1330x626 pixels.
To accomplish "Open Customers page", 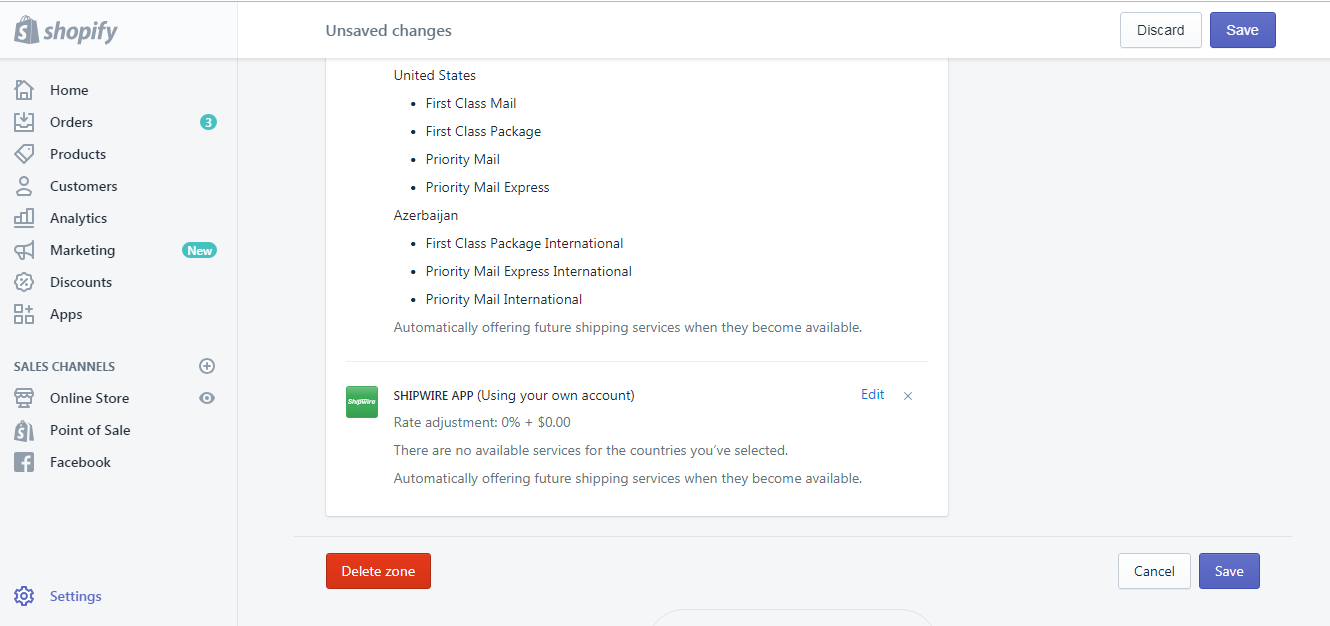I will coord(84,186).
